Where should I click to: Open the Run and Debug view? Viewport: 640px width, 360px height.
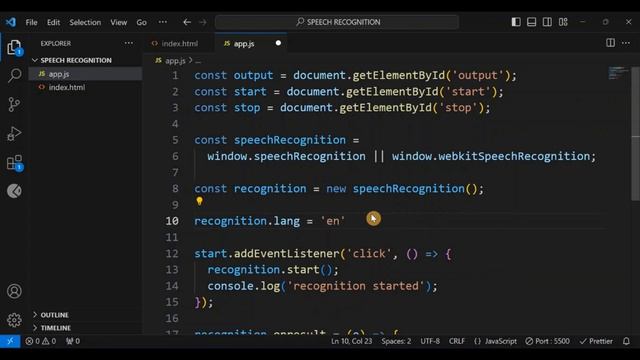tap(14, 133)
